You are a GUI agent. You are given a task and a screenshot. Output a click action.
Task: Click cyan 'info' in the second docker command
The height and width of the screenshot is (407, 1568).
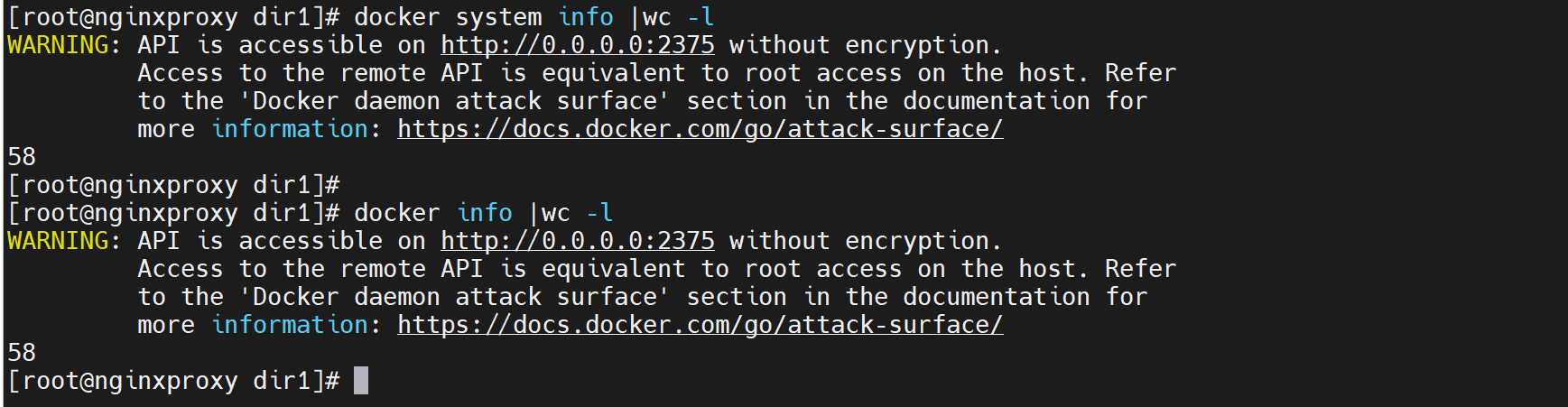pyautogui.click(x=485, y=213)
